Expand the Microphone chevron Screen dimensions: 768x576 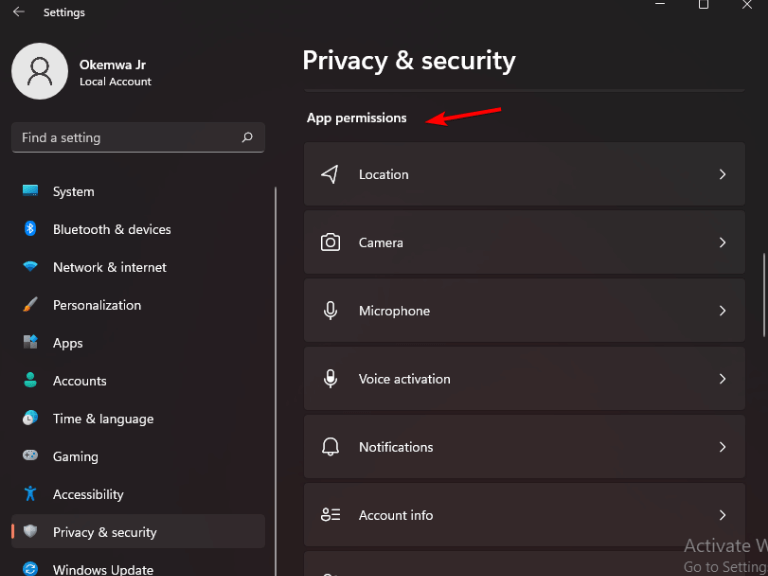pos(722,311)
